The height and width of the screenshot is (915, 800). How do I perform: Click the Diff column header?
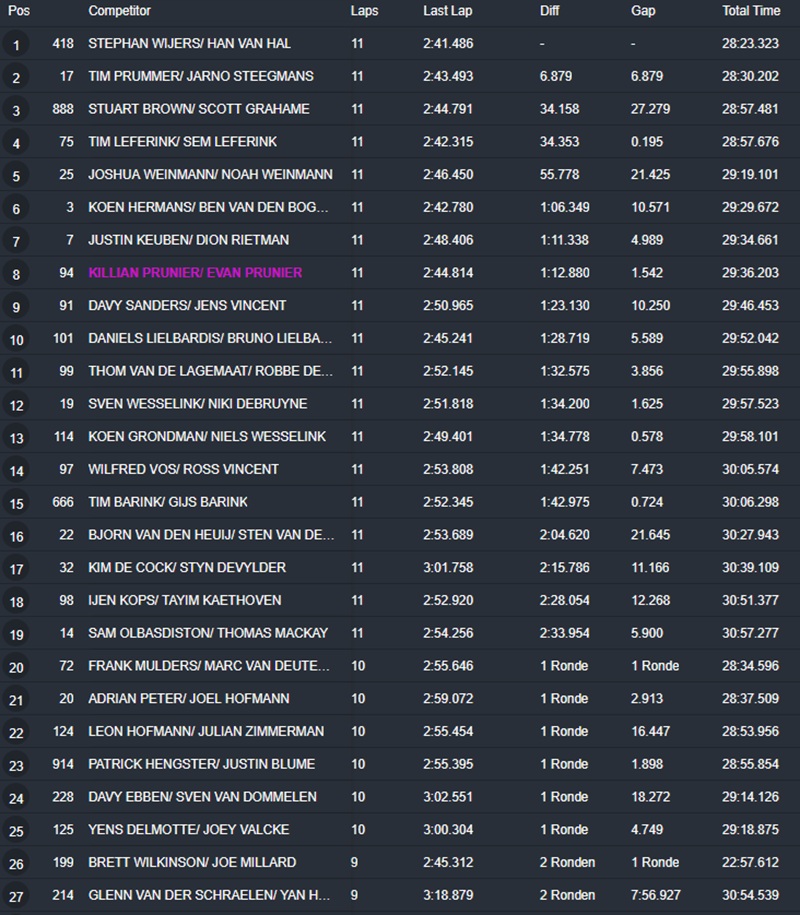point(550,11)
